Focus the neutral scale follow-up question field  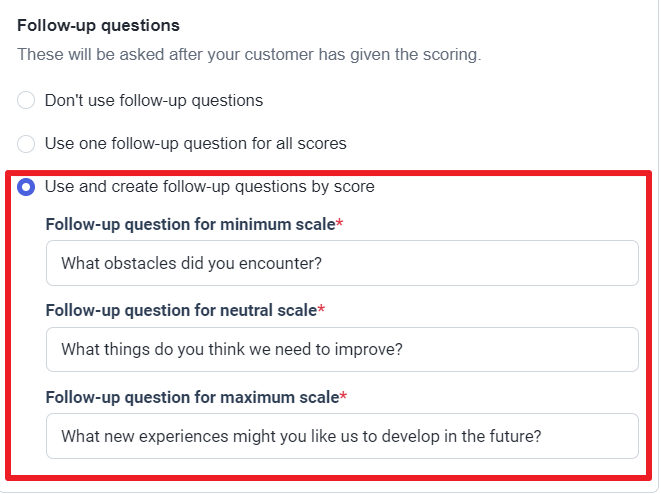(x=342, y=349)
